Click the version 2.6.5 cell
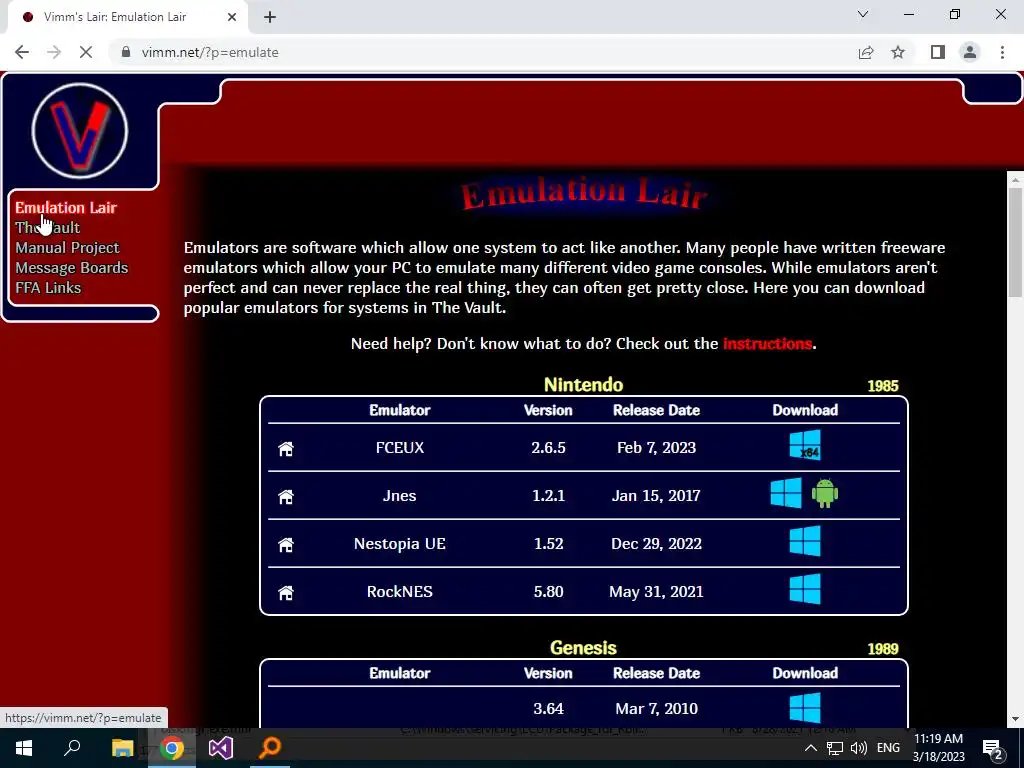Image resolution: width=1024 pixels, height=768 pixels. [x=549, y=448]
